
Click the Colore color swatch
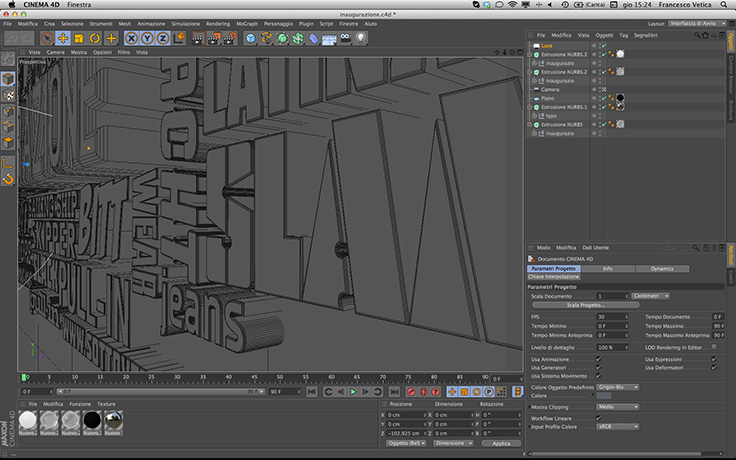(604, 396)
